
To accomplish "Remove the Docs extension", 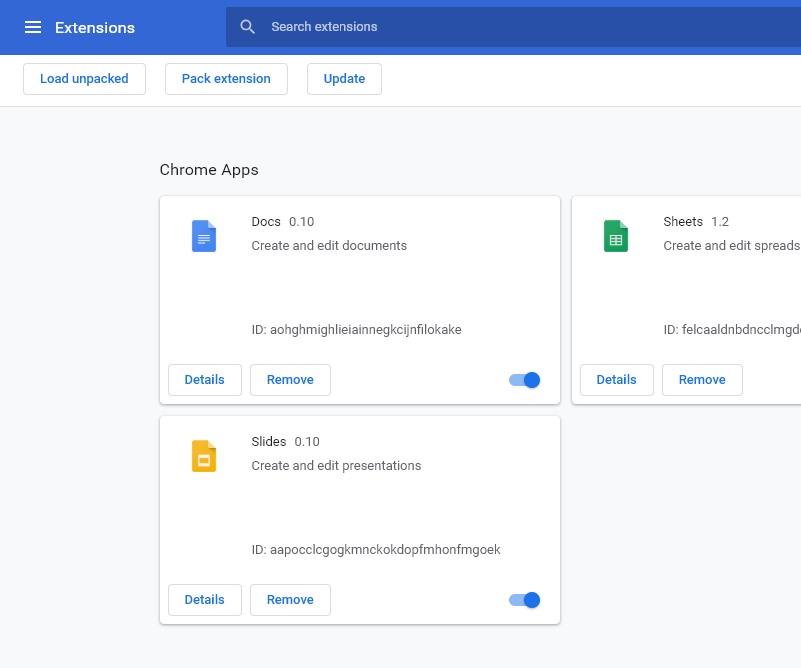I will pyautogui.click(x=290, y=380).
